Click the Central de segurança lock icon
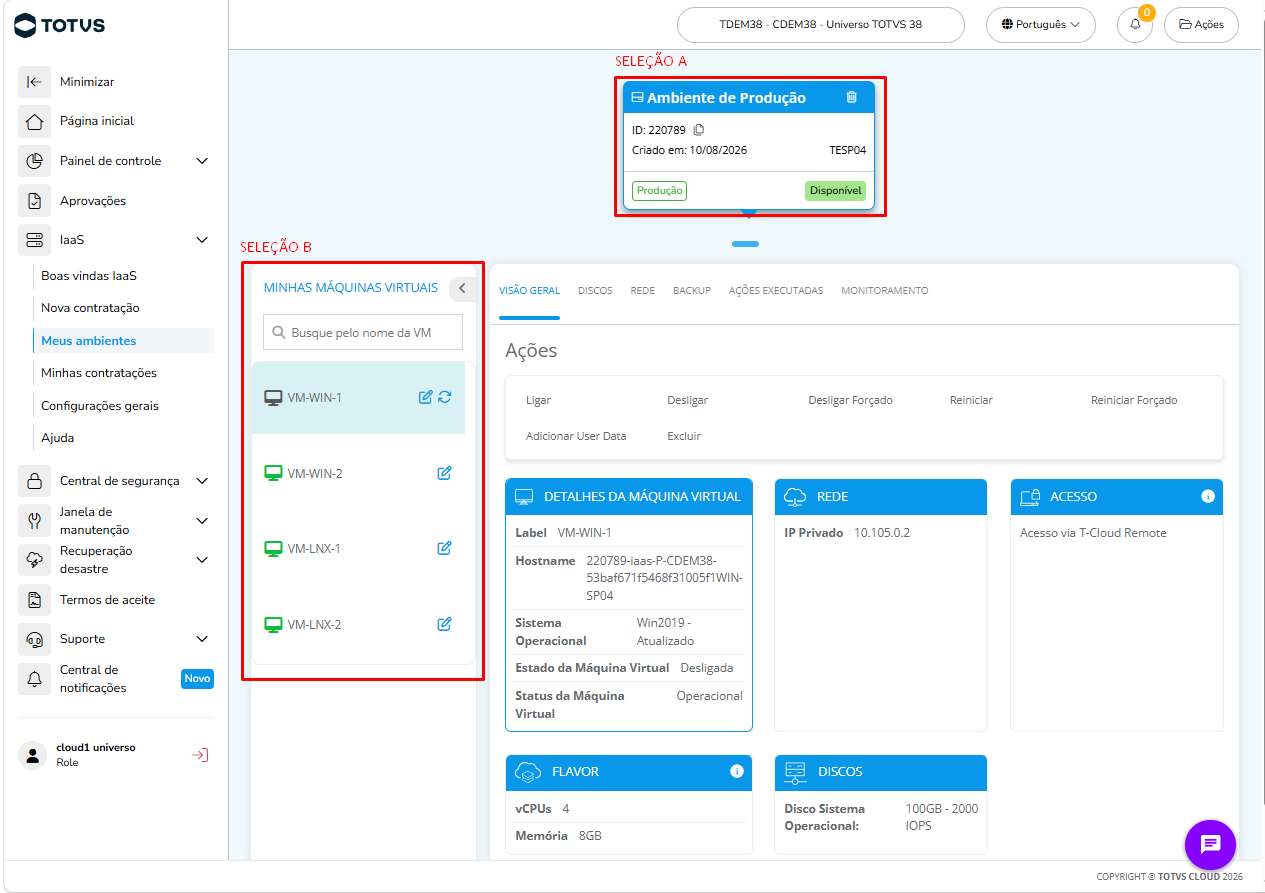The image size is (1265, 893). (34, 481)
